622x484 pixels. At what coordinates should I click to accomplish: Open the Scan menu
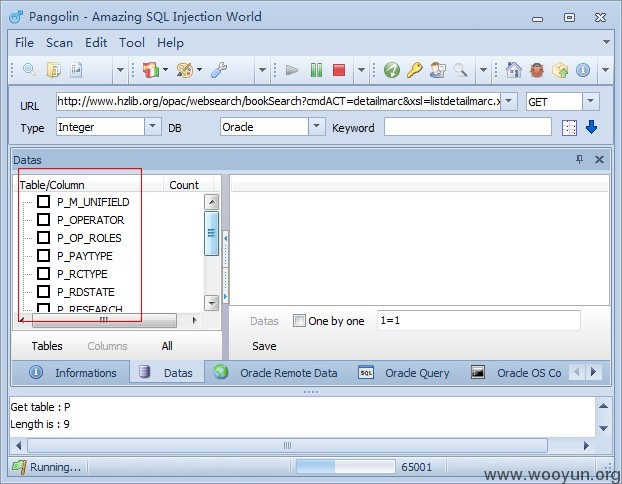[x=60, y=42]
